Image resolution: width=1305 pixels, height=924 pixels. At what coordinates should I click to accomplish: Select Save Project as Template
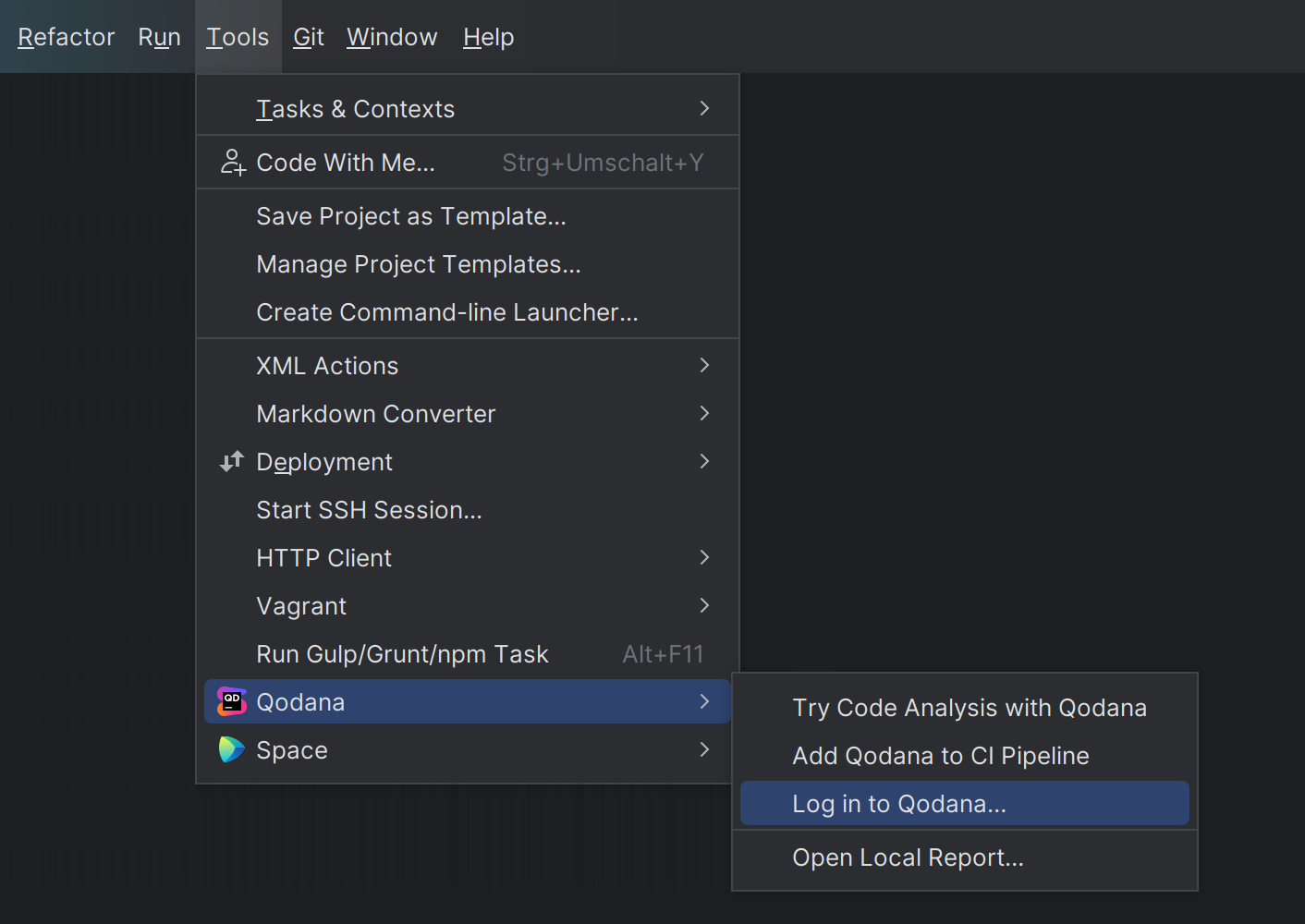click(411, 215)
